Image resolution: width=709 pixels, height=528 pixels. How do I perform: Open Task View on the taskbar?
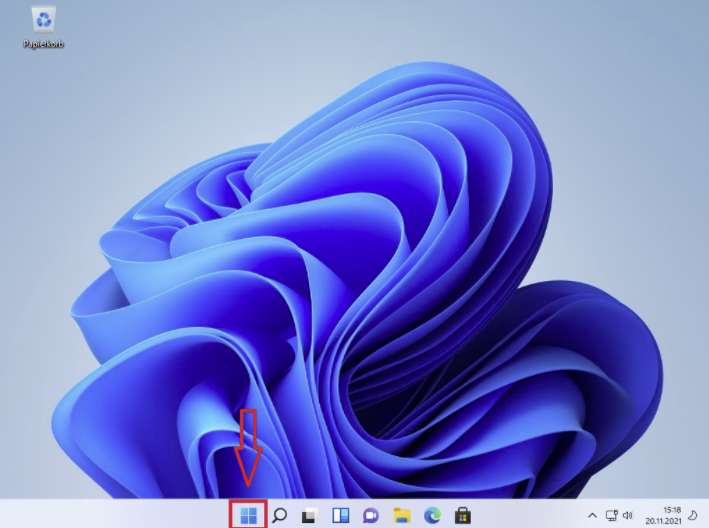(x=310, y=515)
